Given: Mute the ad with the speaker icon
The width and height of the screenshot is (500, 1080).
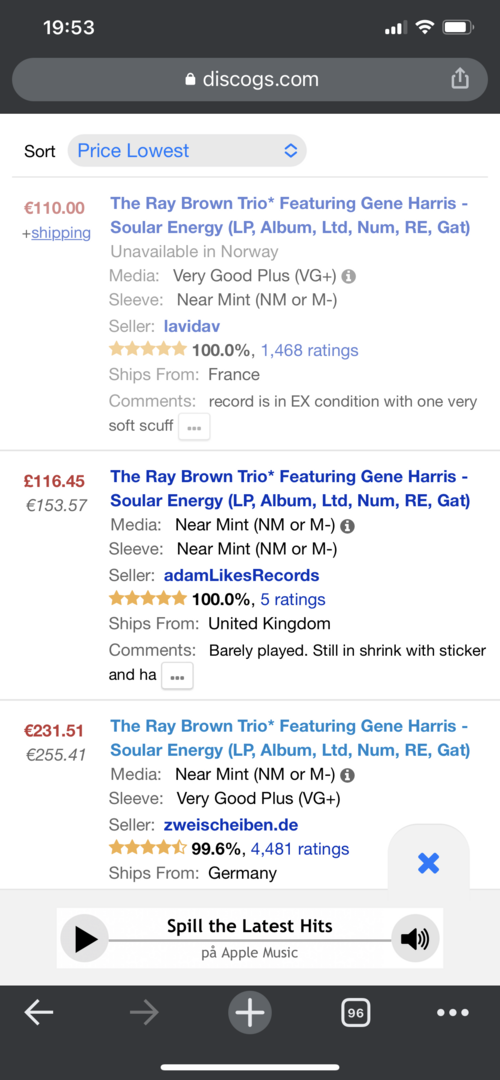Looking at the screenshot, I should coord(415,938).
